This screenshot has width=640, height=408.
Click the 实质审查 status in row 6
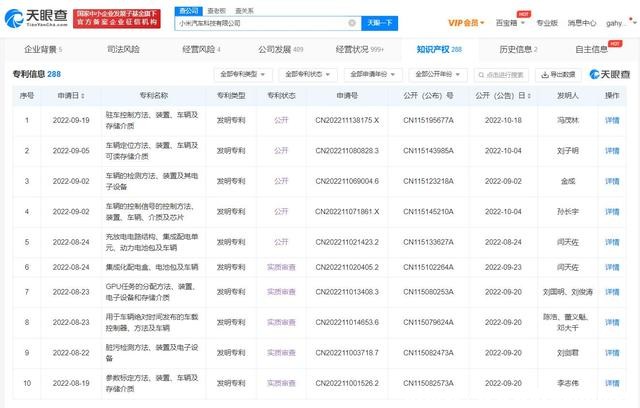[281, 267]
